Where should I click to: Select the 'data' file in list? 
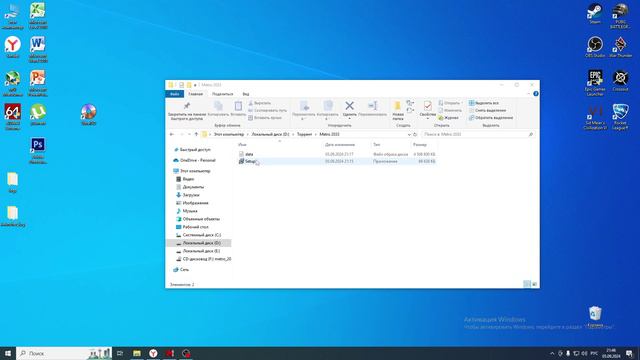249,154
